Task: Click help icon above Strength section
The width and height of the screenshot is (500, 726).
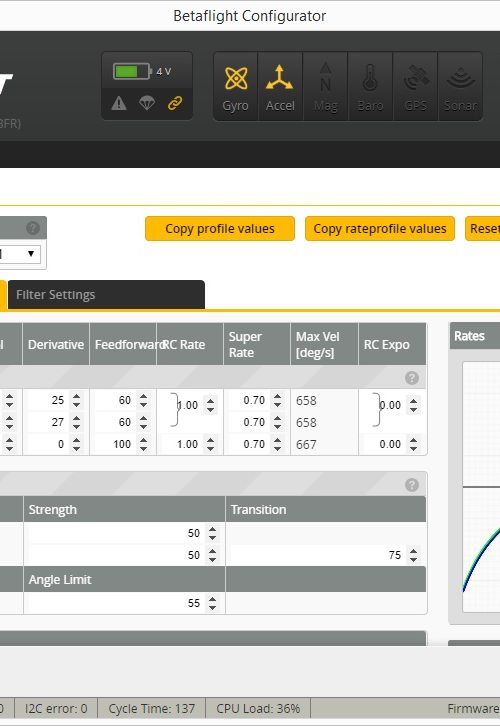Action: point(412,485)
